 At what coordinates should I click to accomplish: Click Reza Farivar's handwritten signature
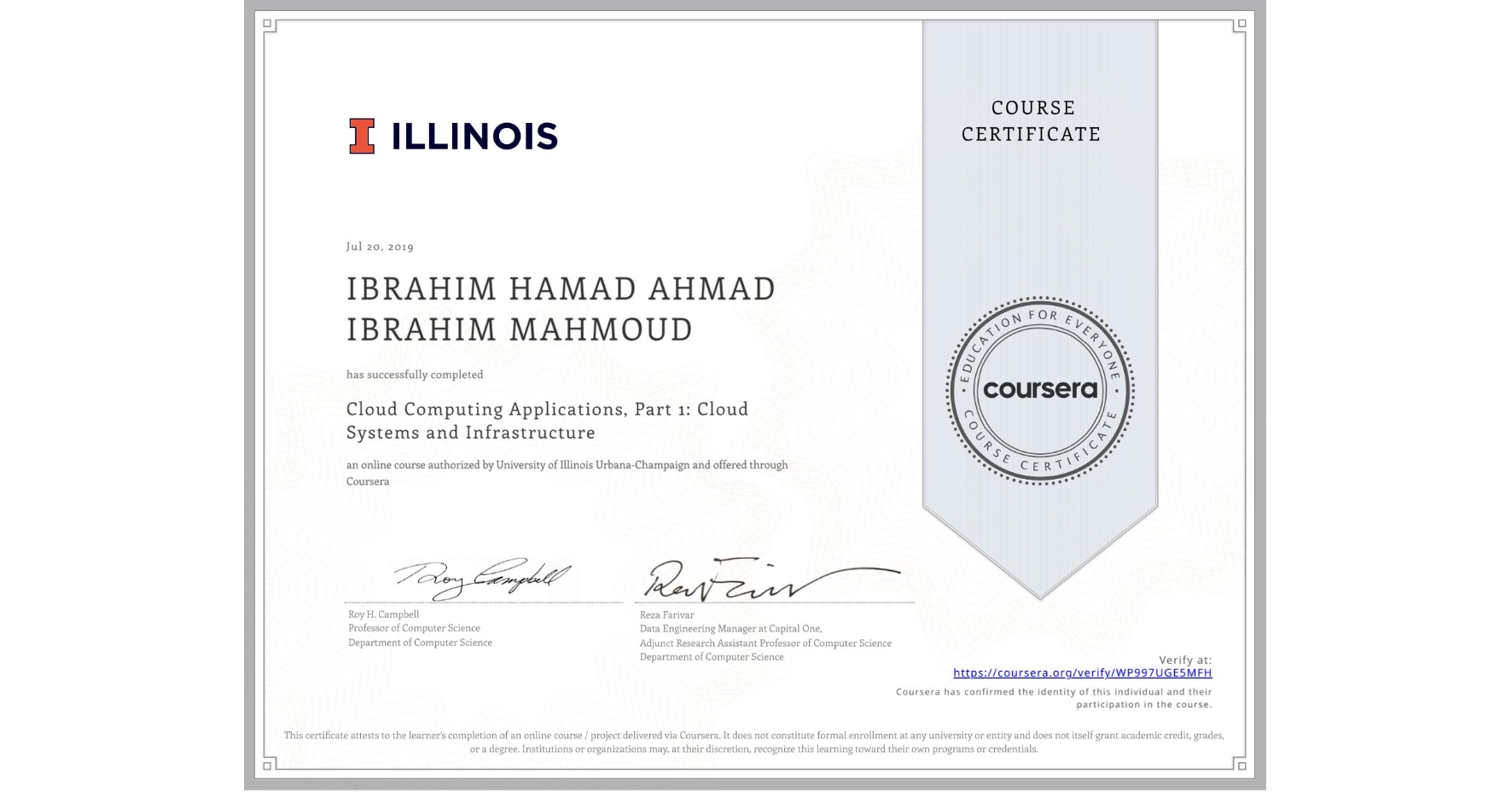coord(772,580)
